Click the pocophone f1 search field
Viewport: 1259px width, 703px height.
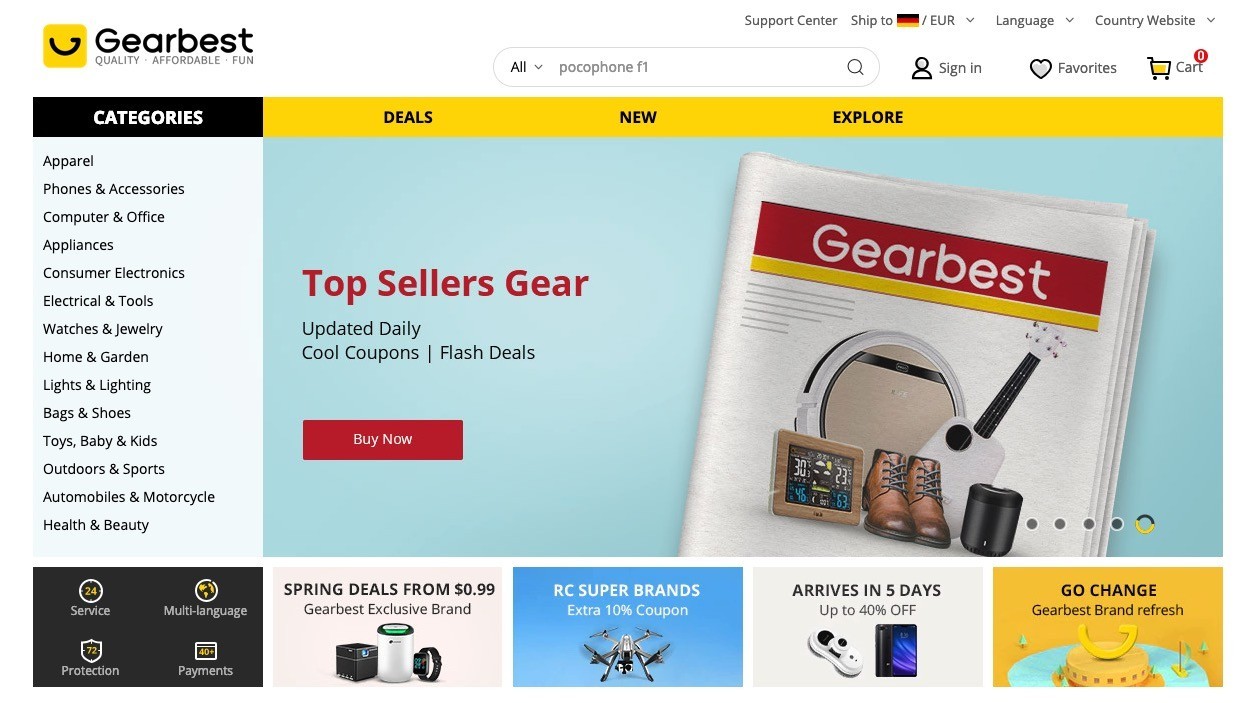point(695,67)
